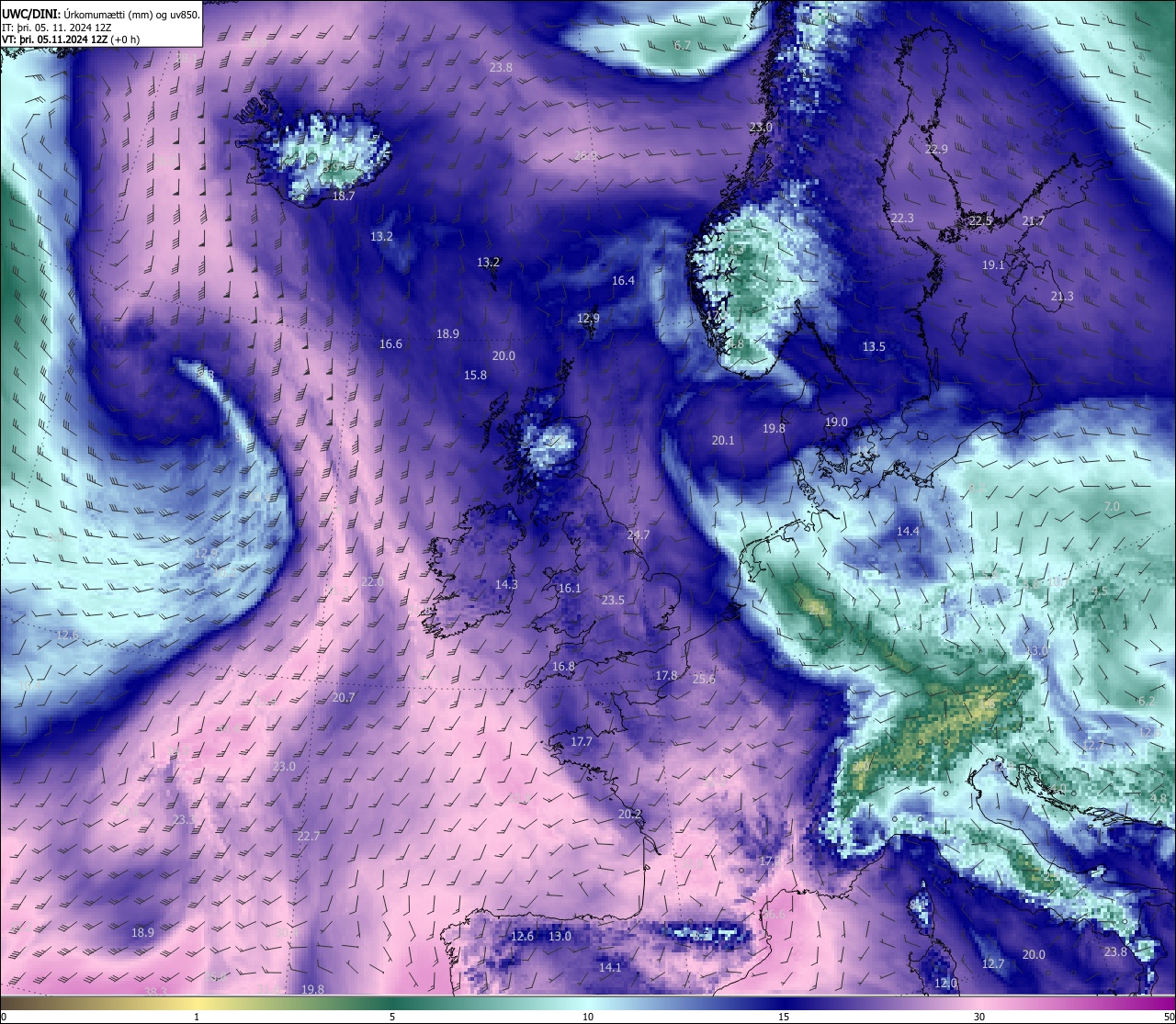Click the 14.3 value over Ireland
Image resolution: width=1176 pixels, height=1024 pixels.
click(506, 584)
